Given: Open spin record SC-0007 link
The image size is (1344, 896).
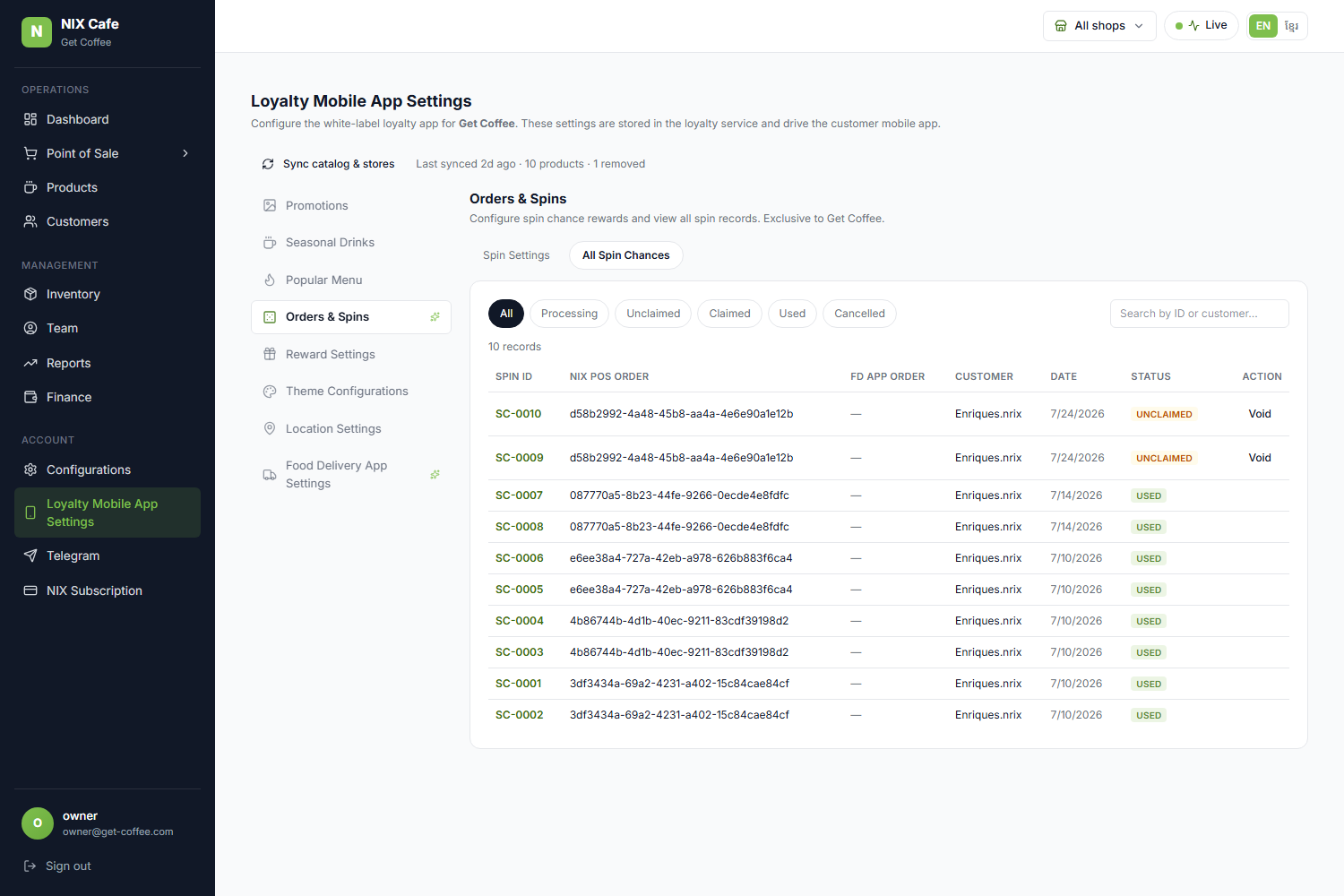Looking at the screenshot, I should (519, 495).
